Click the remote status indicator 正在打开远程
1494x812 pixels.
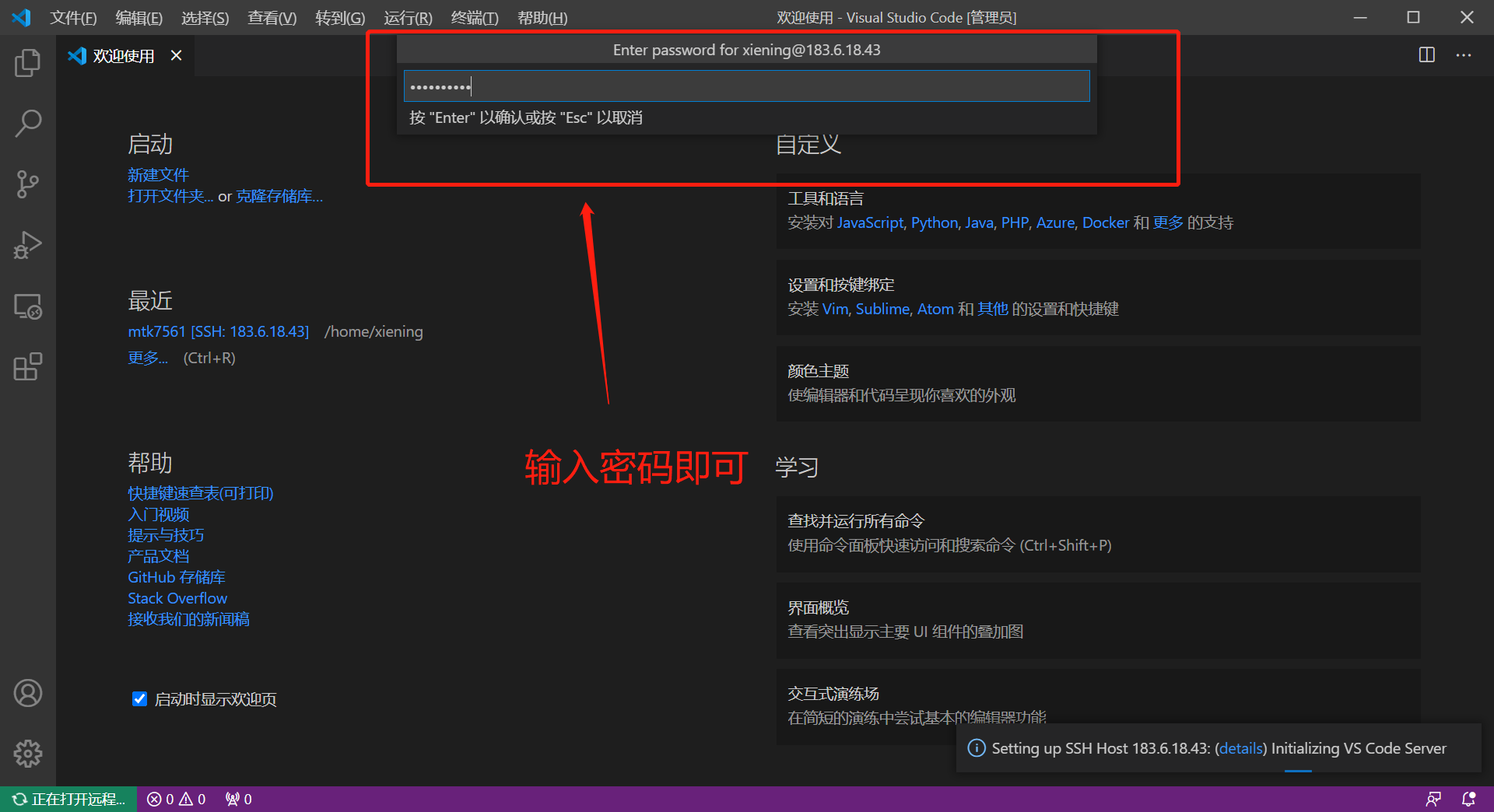[68, 799]
